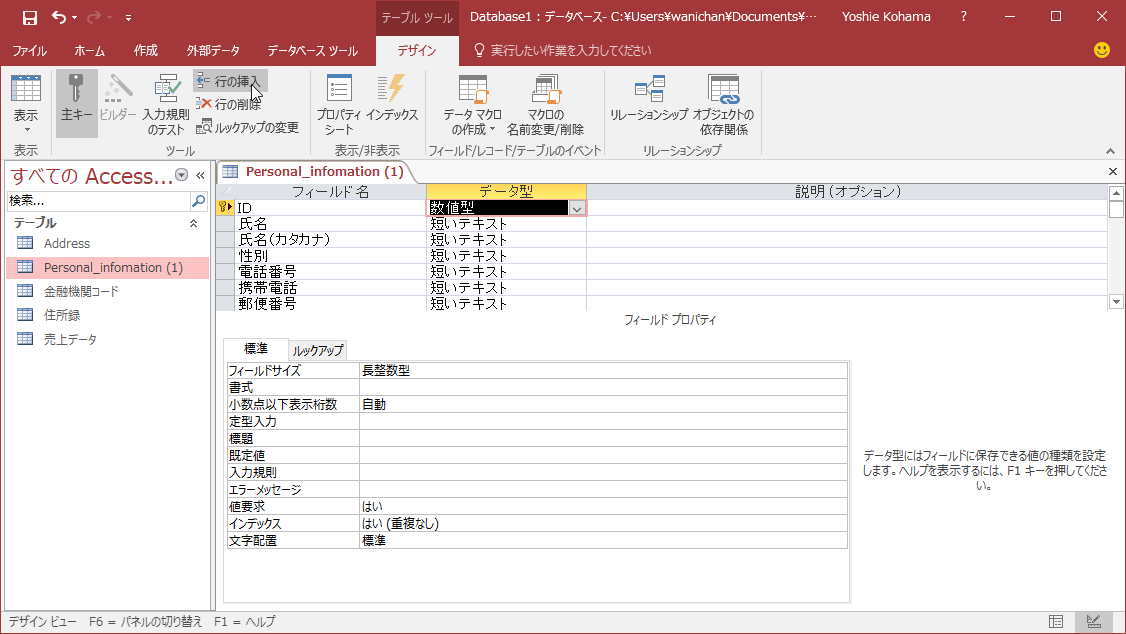Select the 住所録 table

coord(108,314)
